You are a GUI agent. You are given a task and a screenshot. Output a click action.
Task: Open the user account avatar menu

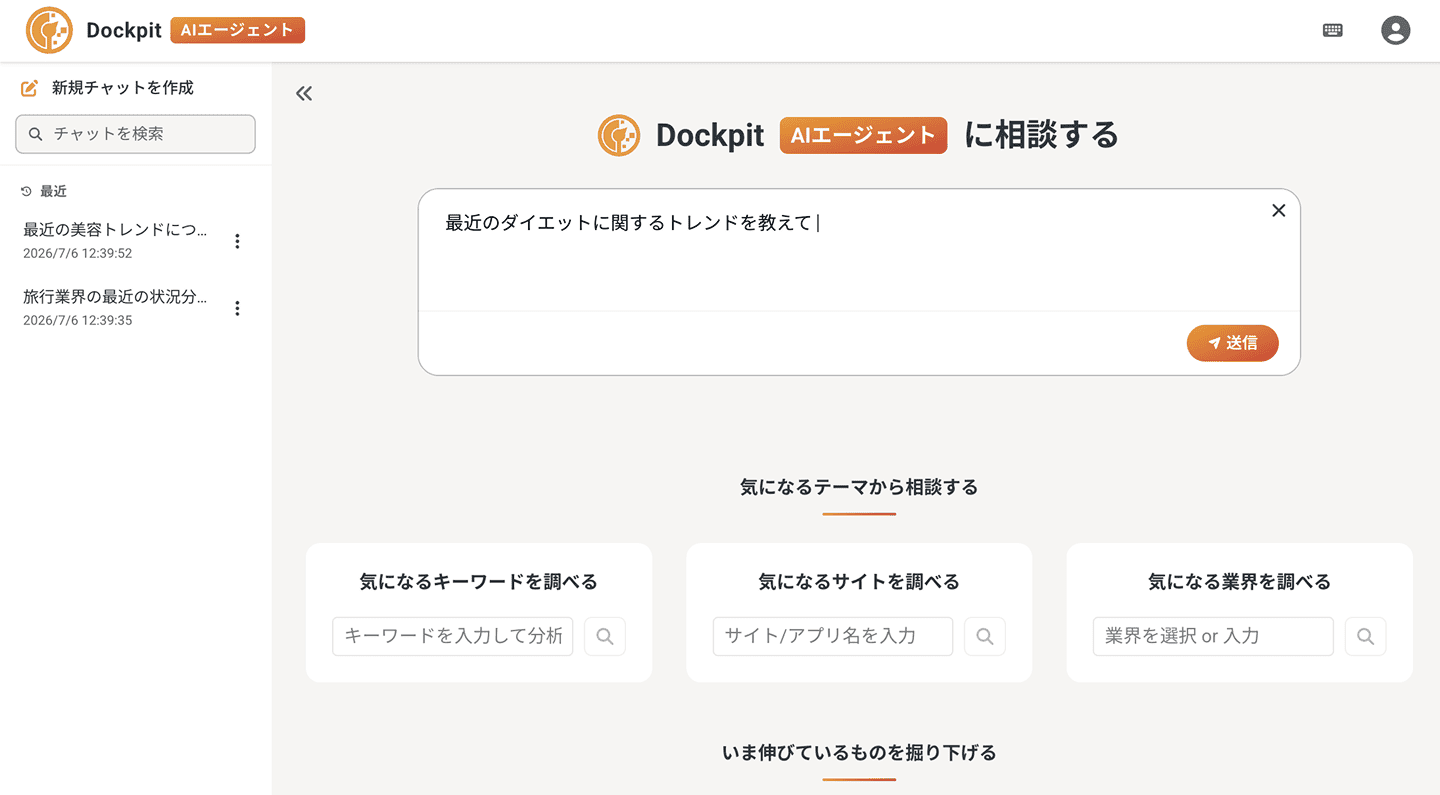click(x=1395, y=30)
